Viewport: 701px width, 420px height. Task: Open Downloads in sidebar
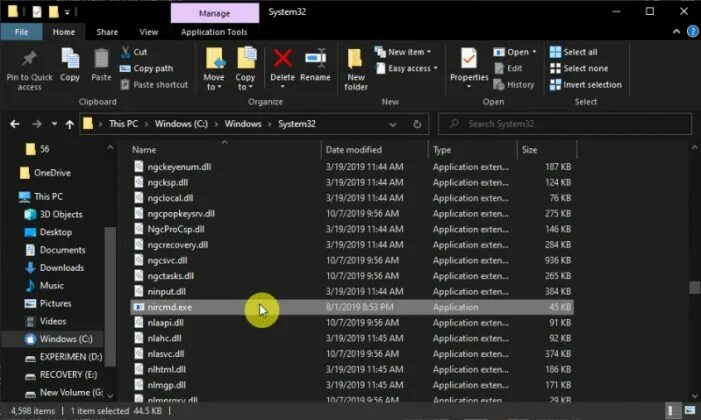[54, 268]
